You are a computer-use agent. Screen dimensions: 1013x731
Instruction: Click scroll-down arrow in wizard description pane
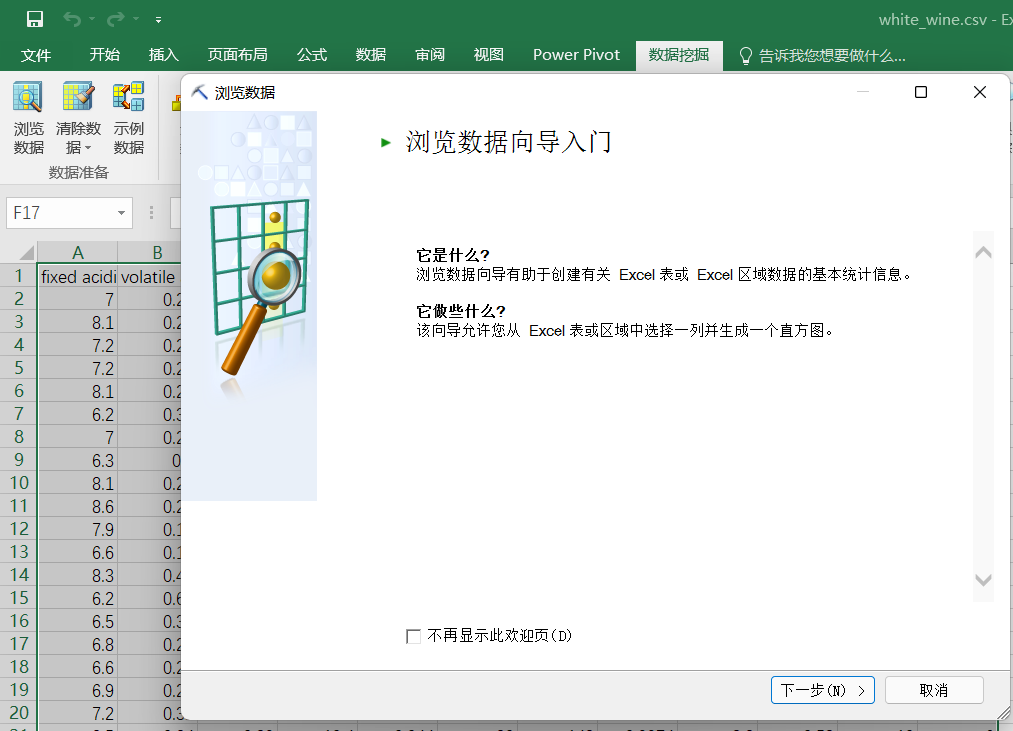pos(983,580)
